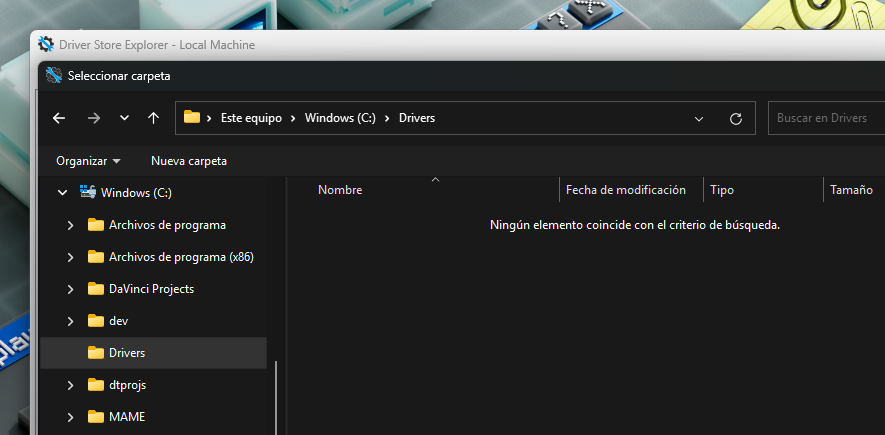The width and height of the screenshot is (885, 435).
Task: Click the Windows (C:) drive icon
Action: point(88,192)
